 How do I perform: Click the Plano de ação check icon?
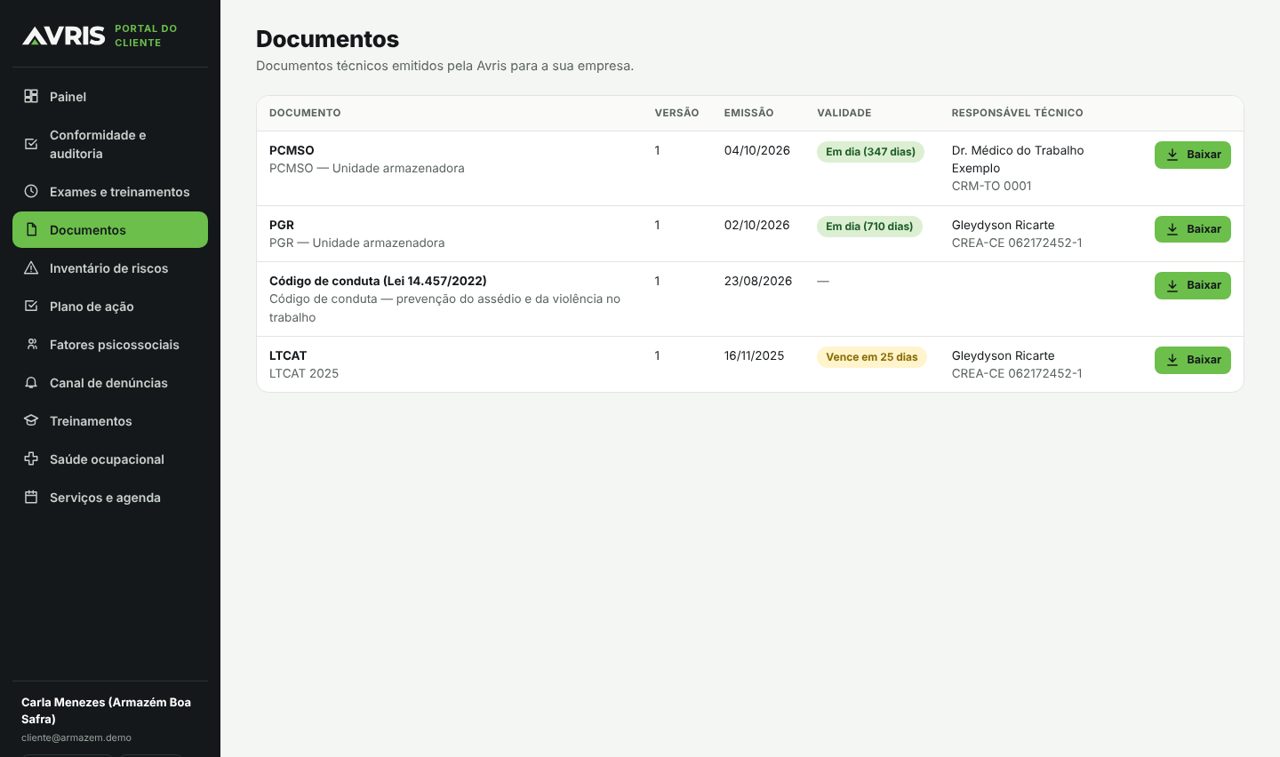pyautogui.click(x=31, y=306)
